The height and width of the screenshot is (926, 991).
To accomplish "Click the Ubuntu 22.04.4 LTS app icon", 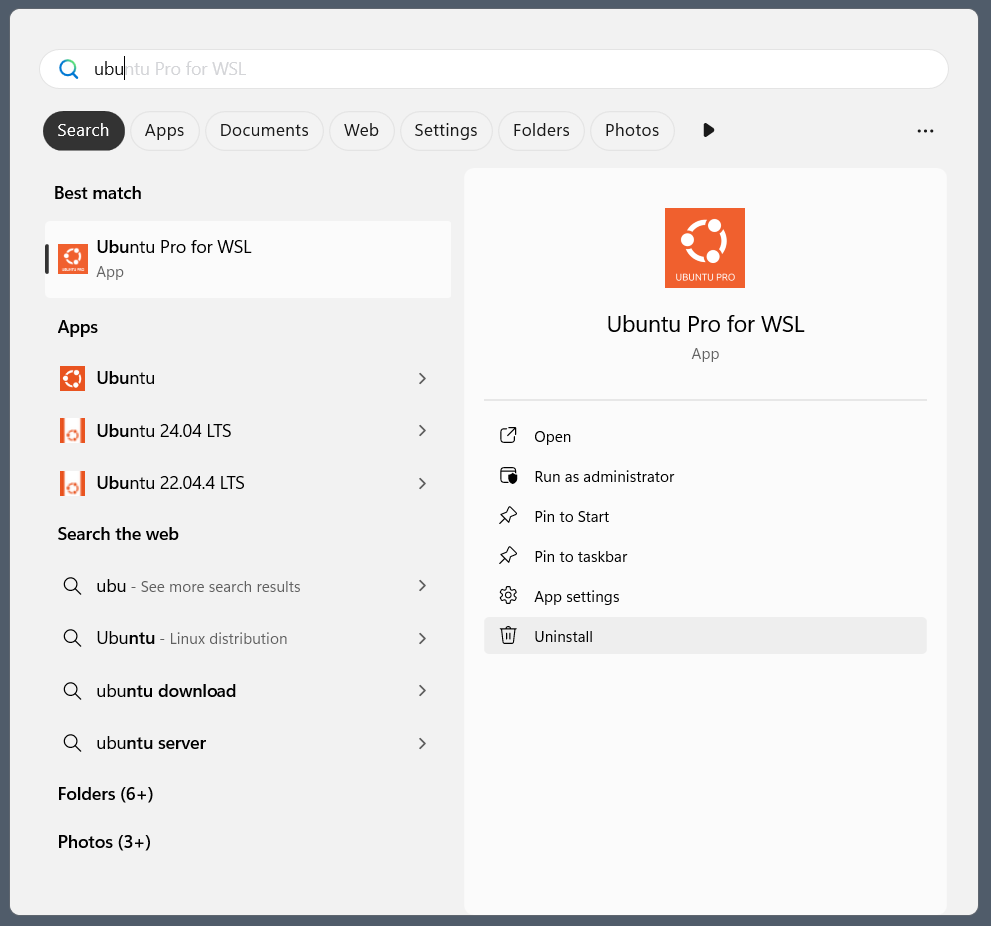I will (x=73, y=484).
